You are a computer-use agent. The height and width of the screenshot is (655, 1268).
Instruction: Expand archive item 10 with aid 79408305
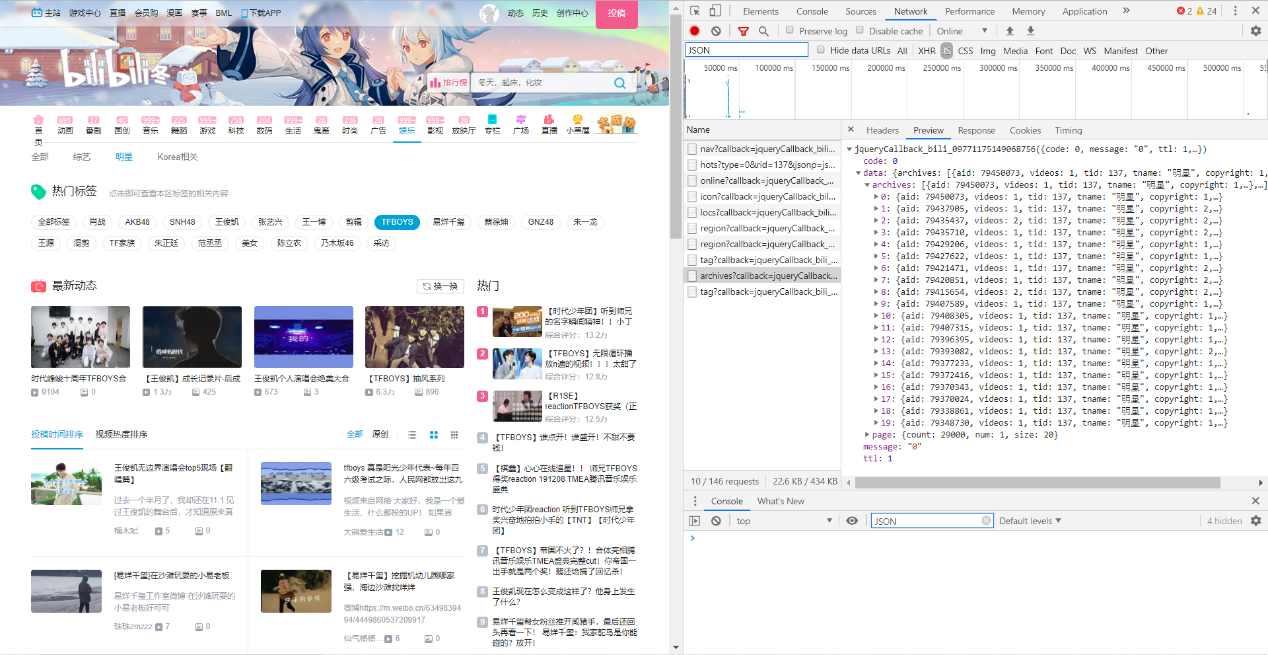tap(875, 315)
